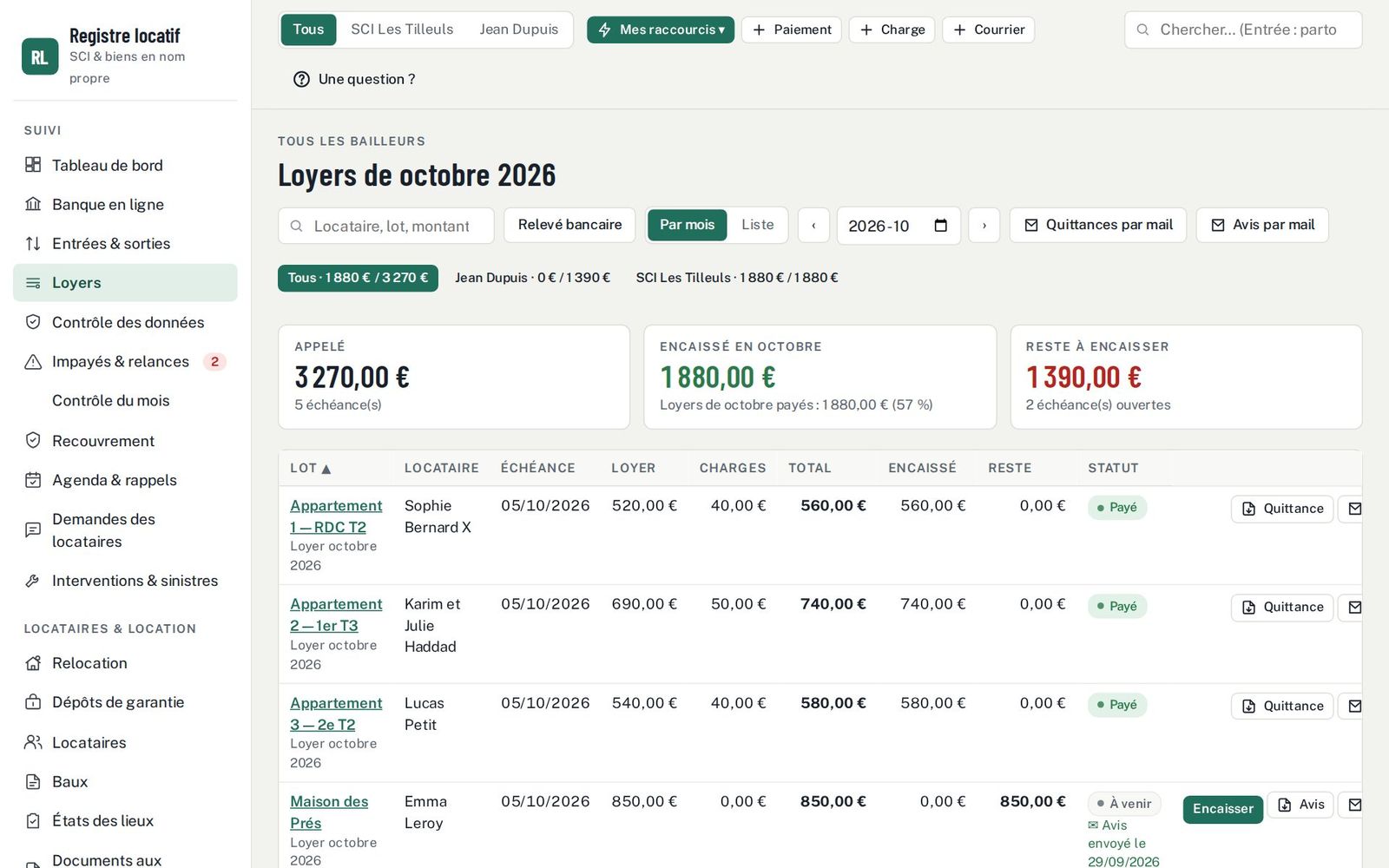This screenshot has width=1389, height=868.
Task: Open Contrôle du mois
Action: pyautogui.click(x=125, y=400)
